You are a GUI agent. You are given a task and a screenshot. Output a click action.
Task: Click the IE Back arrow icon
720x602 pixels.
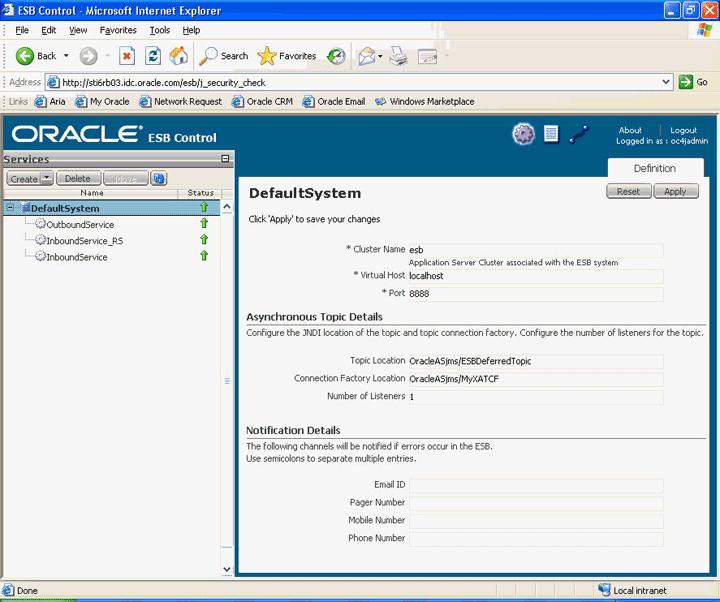pyautogui.click(x=24, y=56)
